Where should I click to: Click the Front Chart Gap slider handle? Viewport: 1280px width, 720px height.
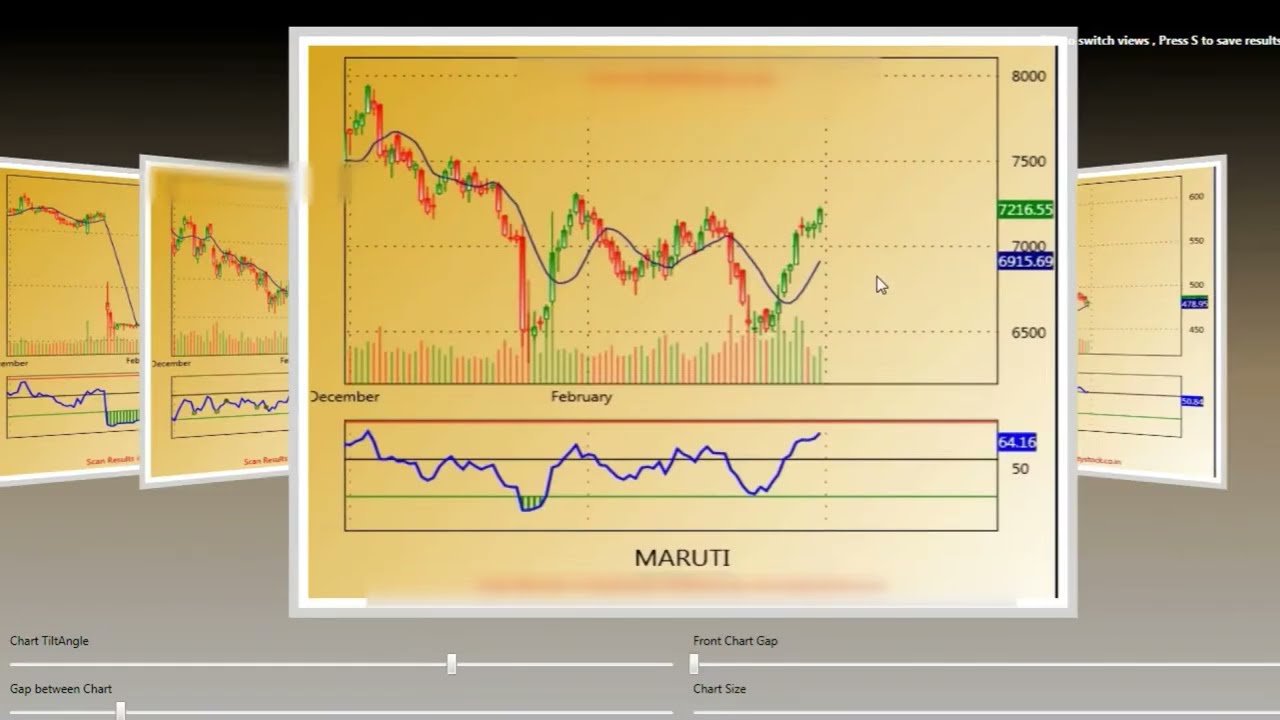pyautogui.click(x=694, y=664)
